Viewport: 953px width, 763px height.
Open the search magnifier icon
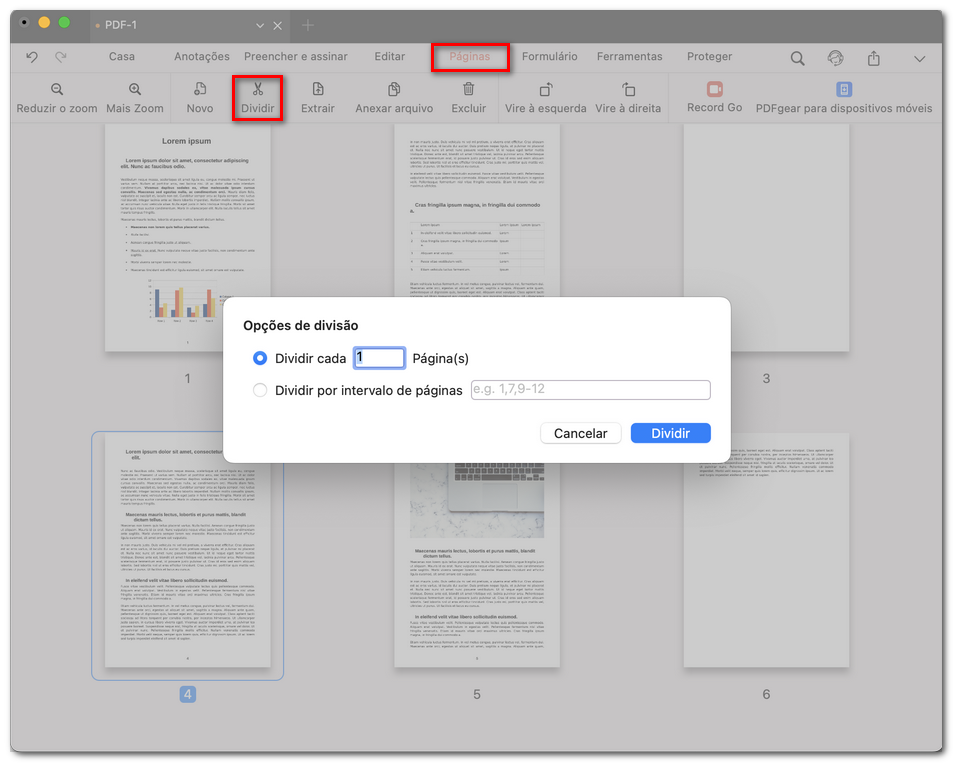click(x=797, y=57)
